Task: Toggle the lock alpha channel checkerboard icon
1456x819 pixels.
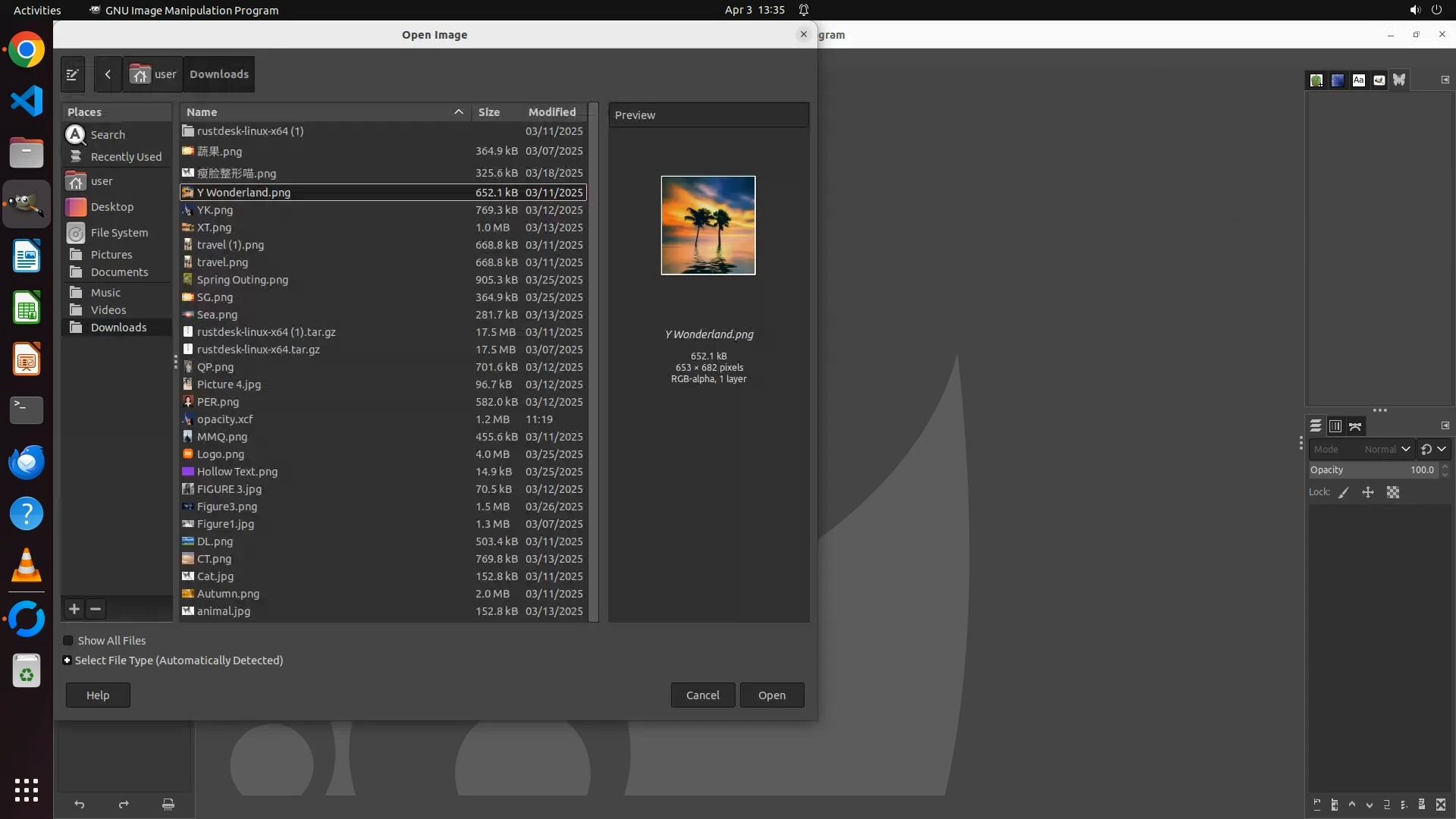Action: pyautogui.click(x=1393, y=492)
